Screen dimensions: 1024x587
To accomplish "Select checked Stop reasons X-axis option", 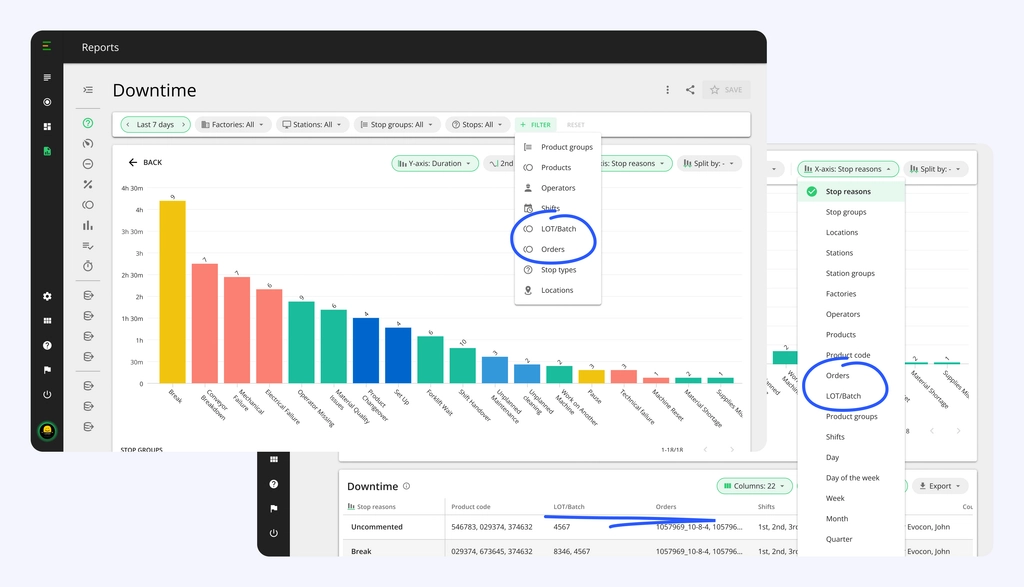I will (851, 192).
